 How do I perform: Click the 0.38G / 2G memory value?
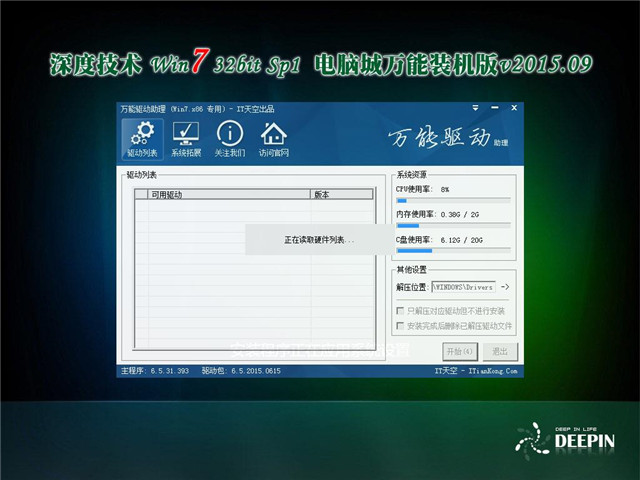[x=460, y=215]
